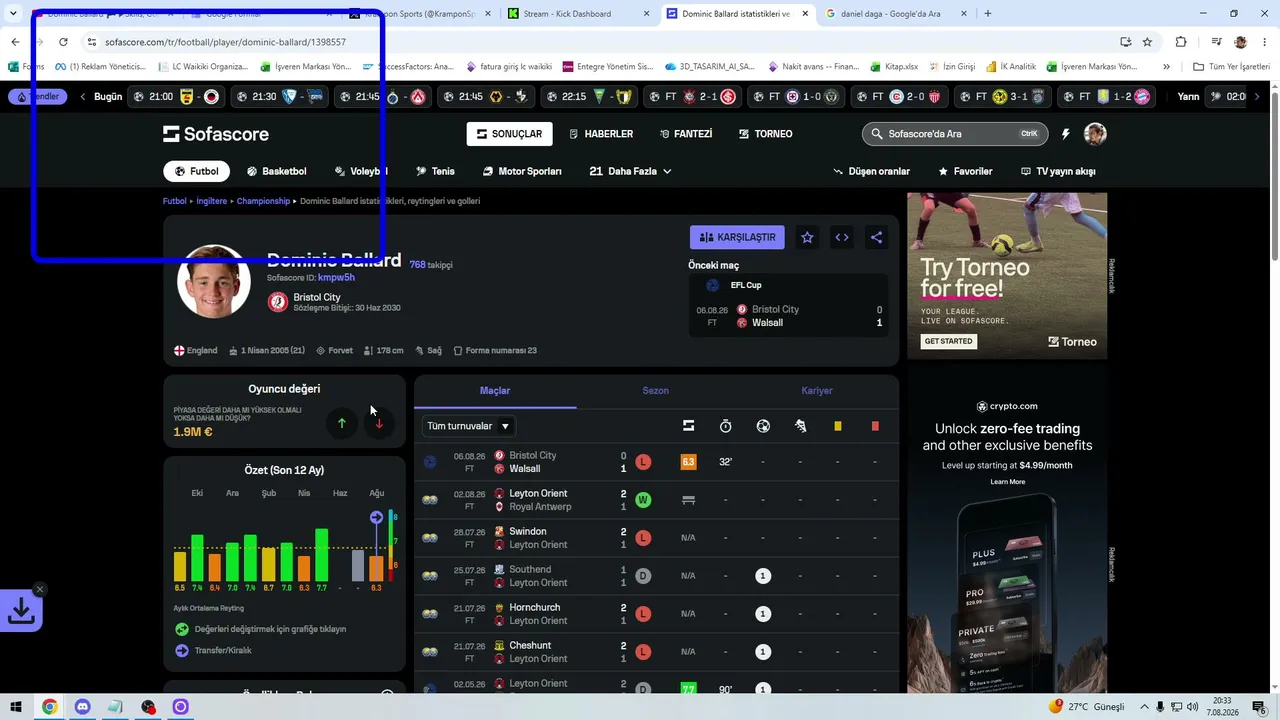Viewport: 1280px width, 720px height.
Task: Open the Fantezi navigation item
Action: click(686, 134)
